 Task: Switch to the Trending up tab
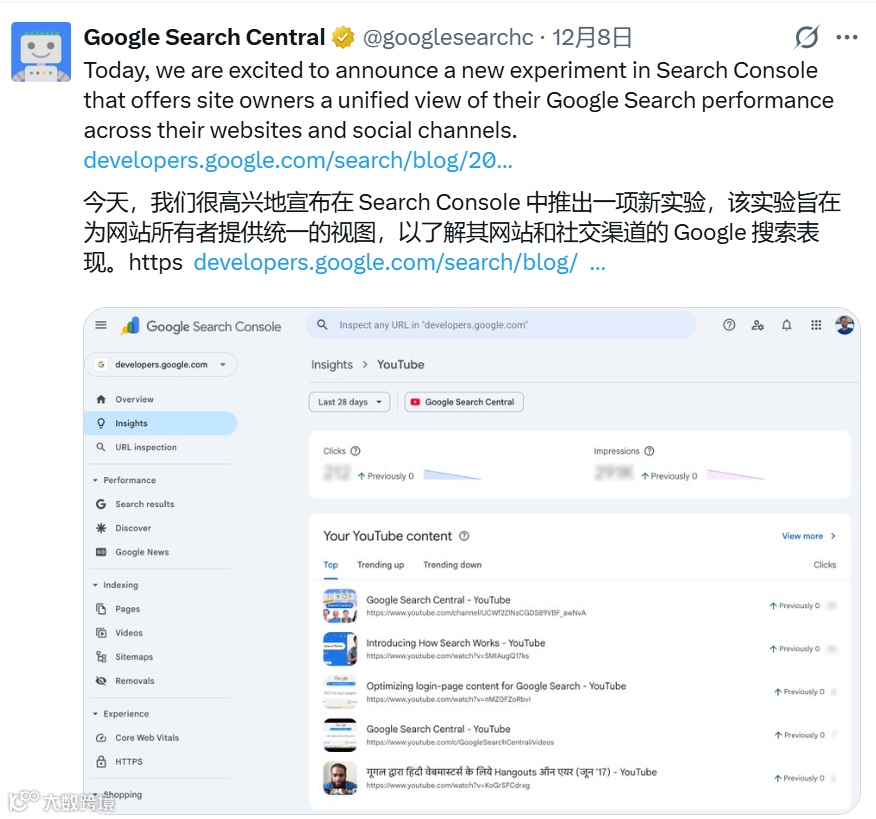click(x=380, y=565)
